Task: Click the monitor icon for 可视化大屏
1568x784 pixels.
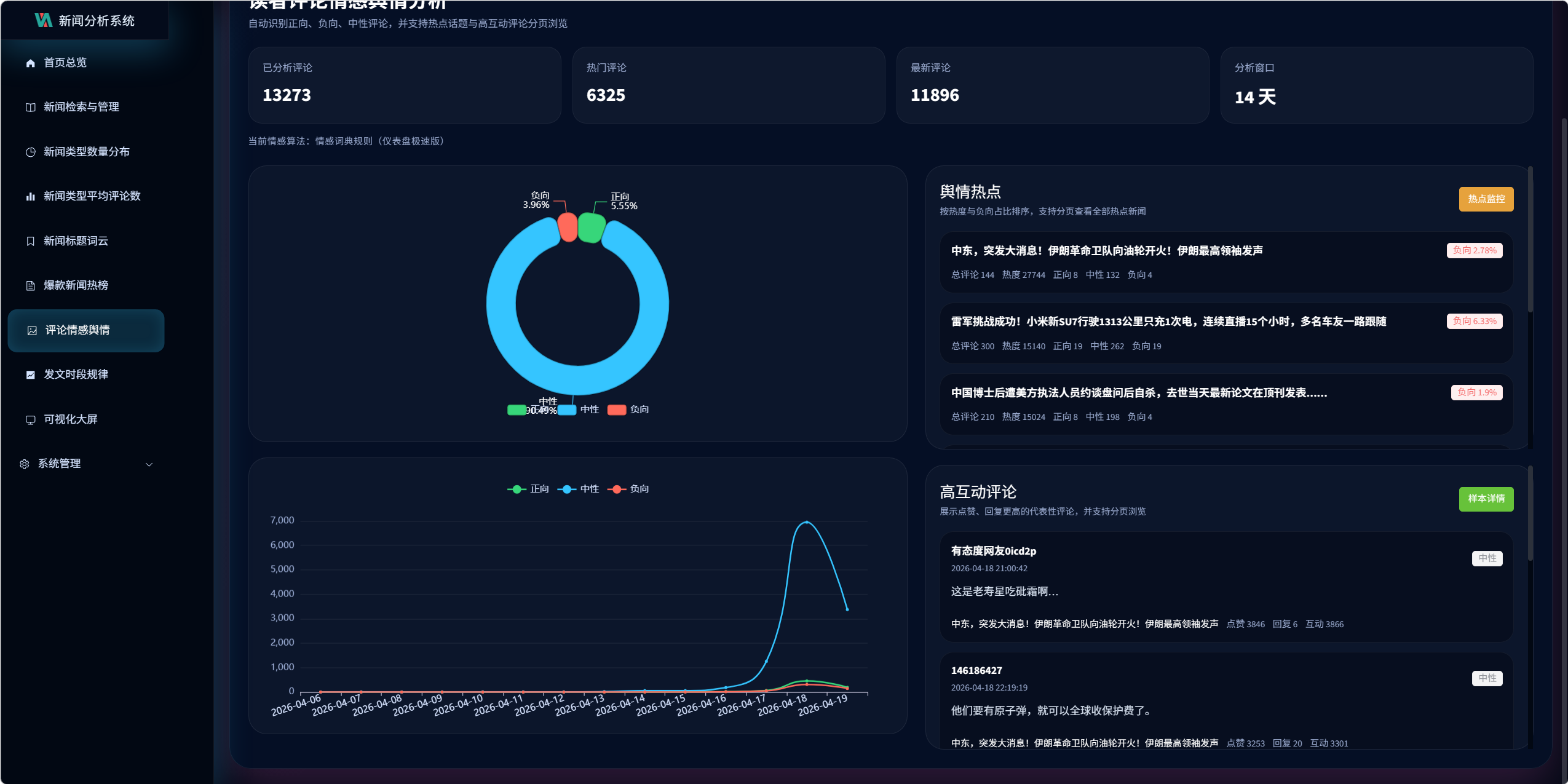Action: 30,420
